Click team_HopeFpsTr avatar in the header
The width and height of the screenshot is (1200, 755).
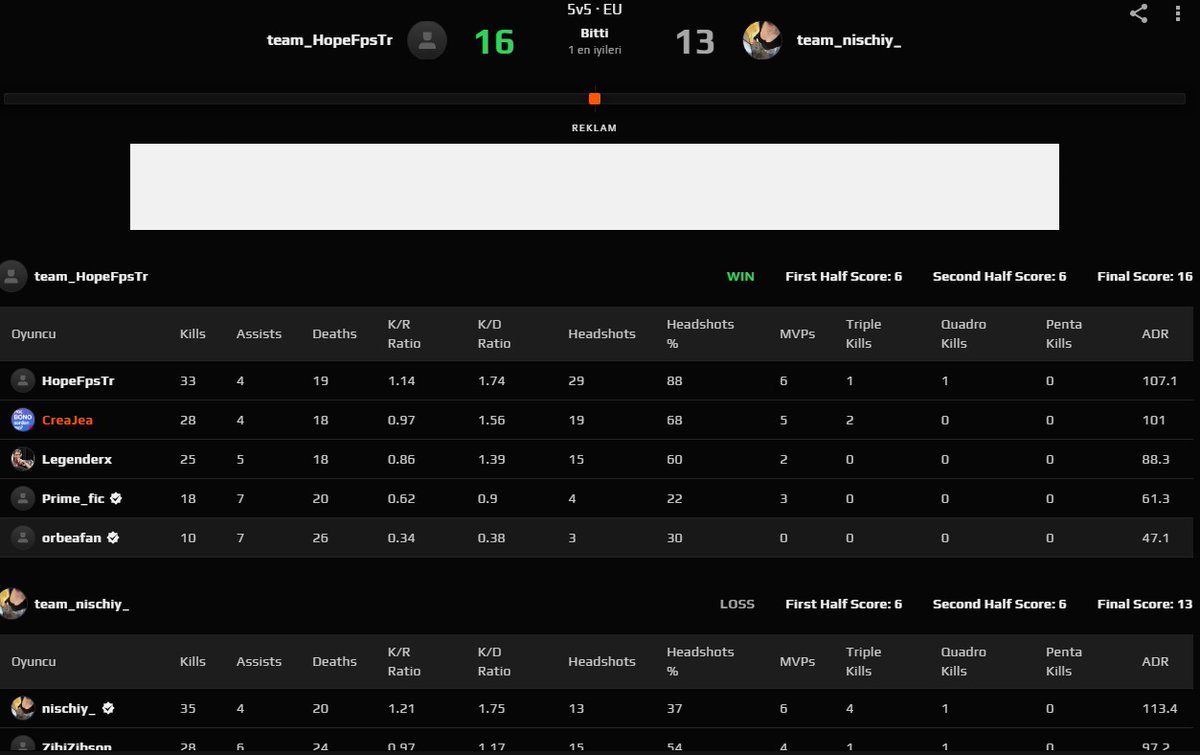point(427,41)
